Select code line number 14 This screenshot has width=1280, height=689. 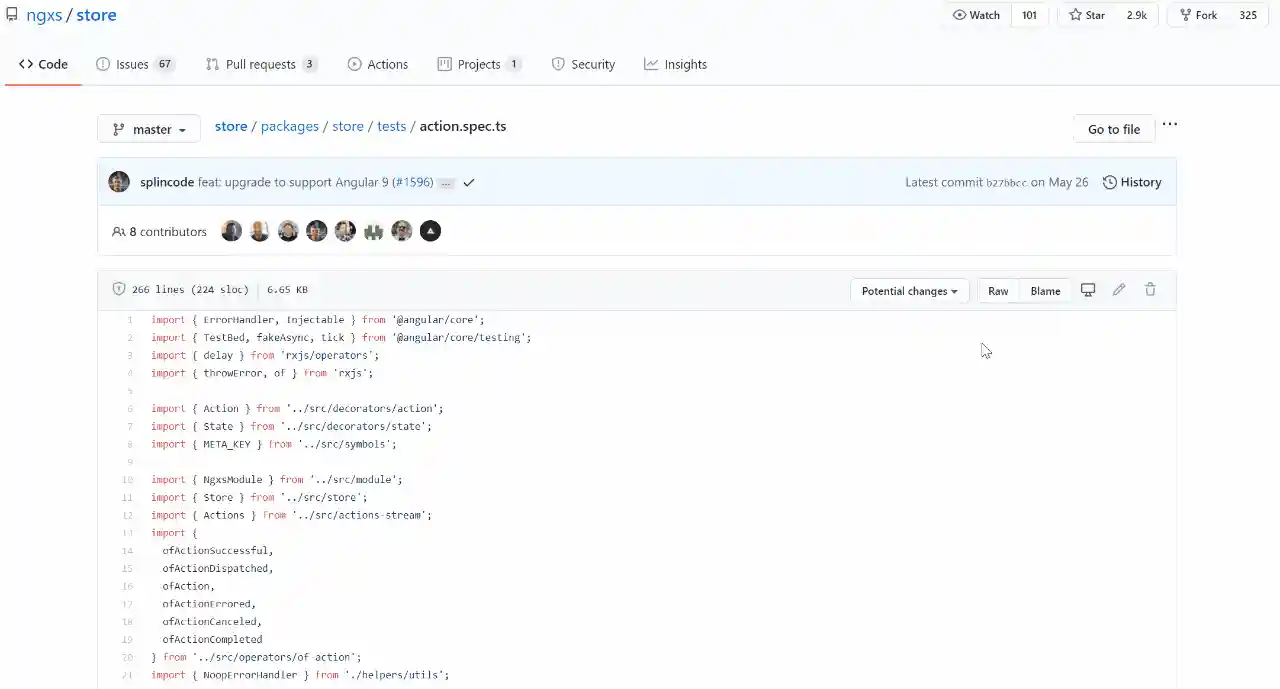[127, 551]
